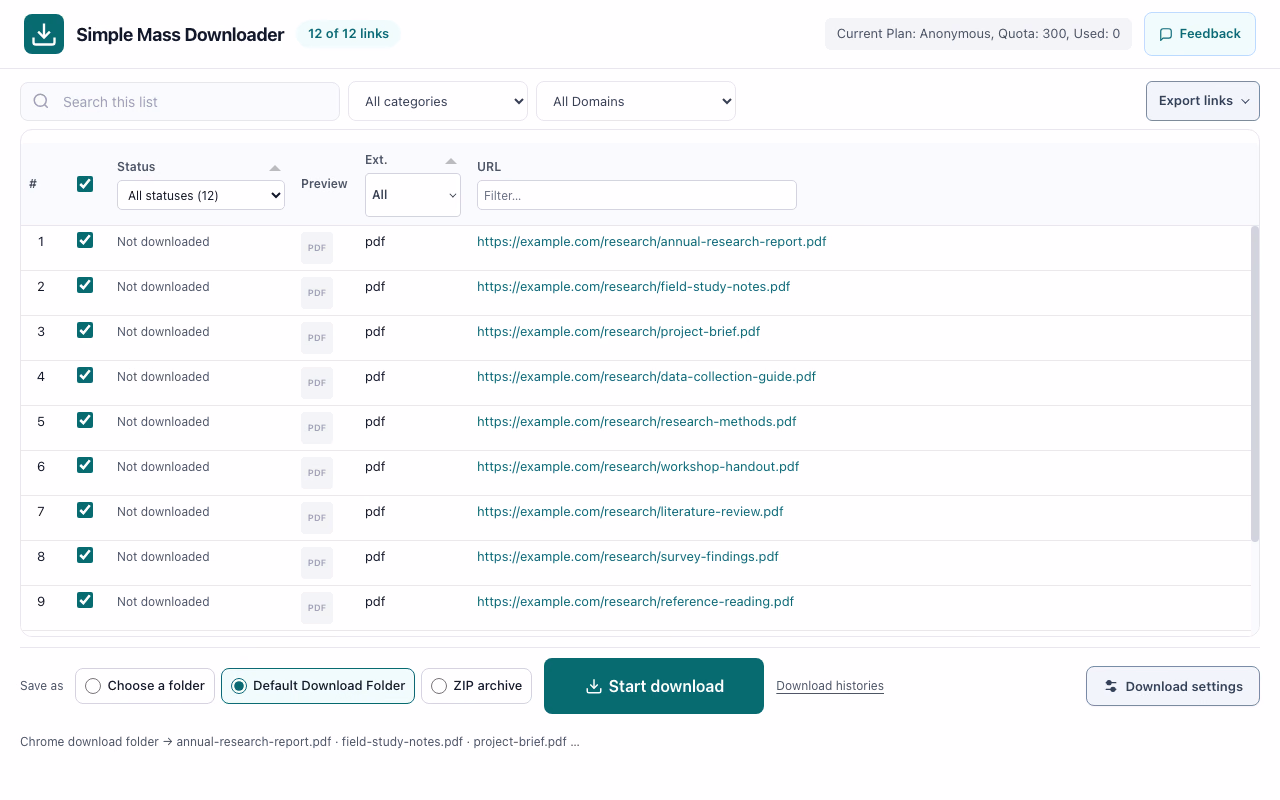
Task: Click the table vertical scrollbar
Action: (x=1255, y=384)
